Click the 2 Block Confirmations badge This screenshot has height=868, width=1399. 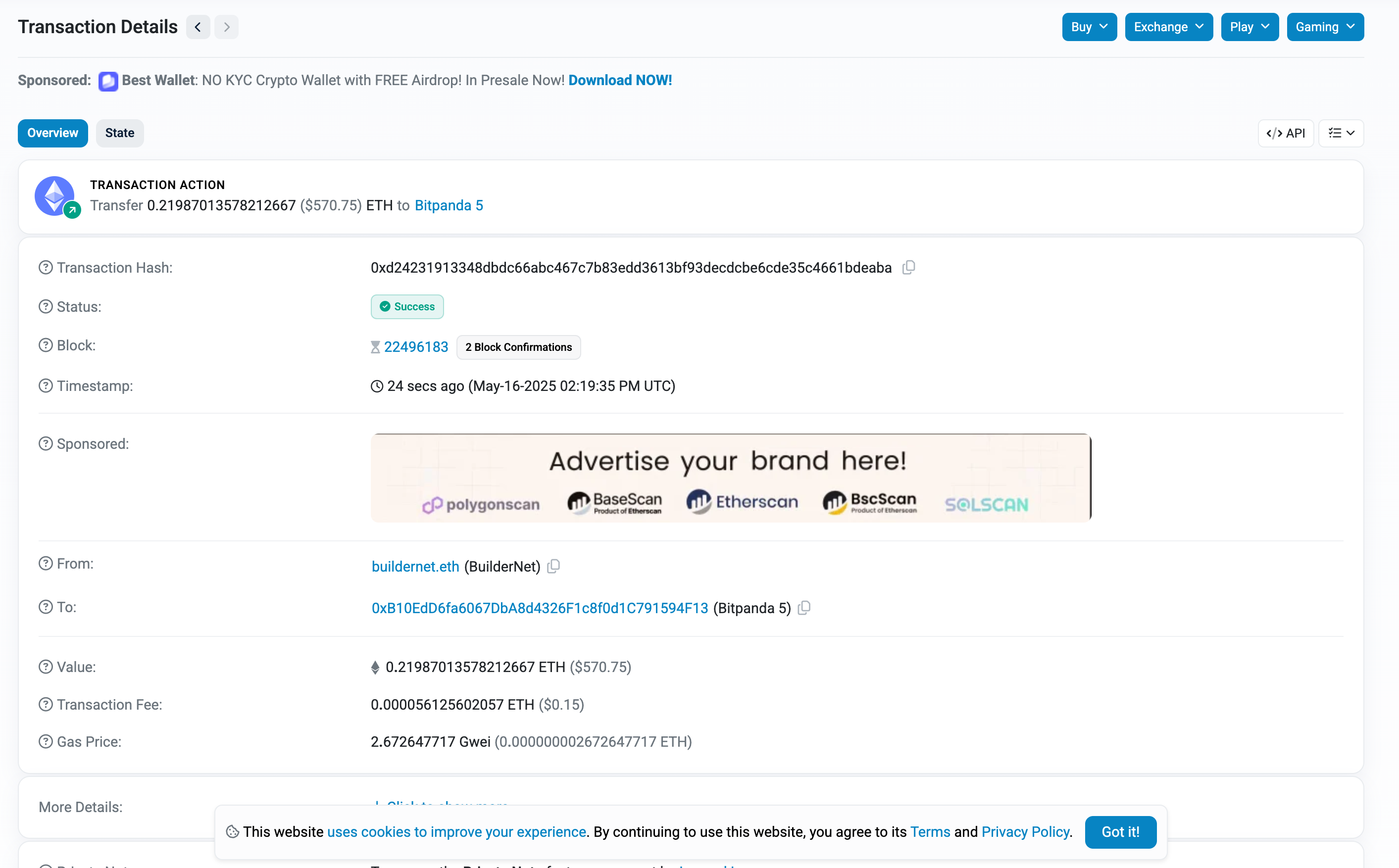pyautogui.click(x=518, y=347)
